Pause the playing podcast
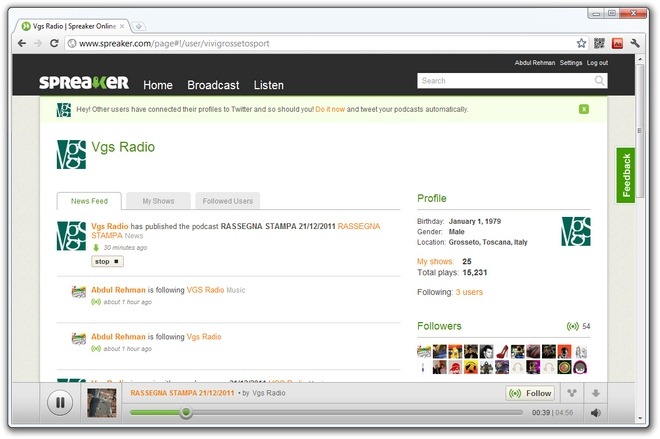This screenshot has height=439, width=660. pyautogui.click(x=60, y=403)
